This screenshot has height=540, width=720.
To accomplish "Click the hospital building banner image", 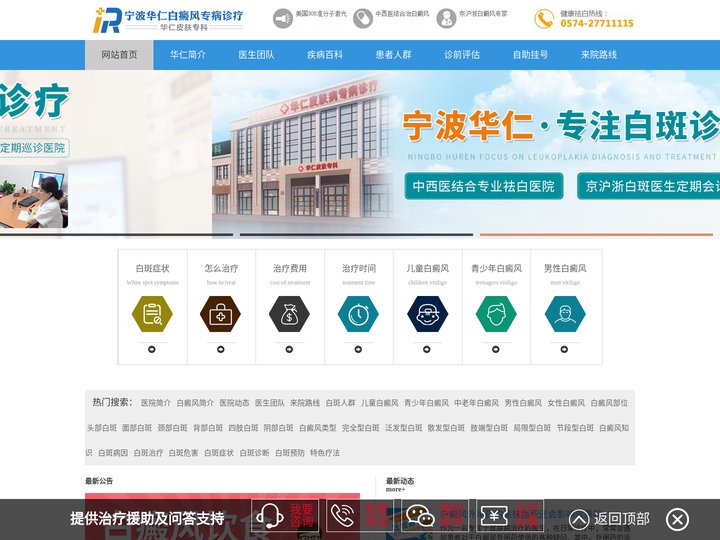I will click(x=303, y=154).
